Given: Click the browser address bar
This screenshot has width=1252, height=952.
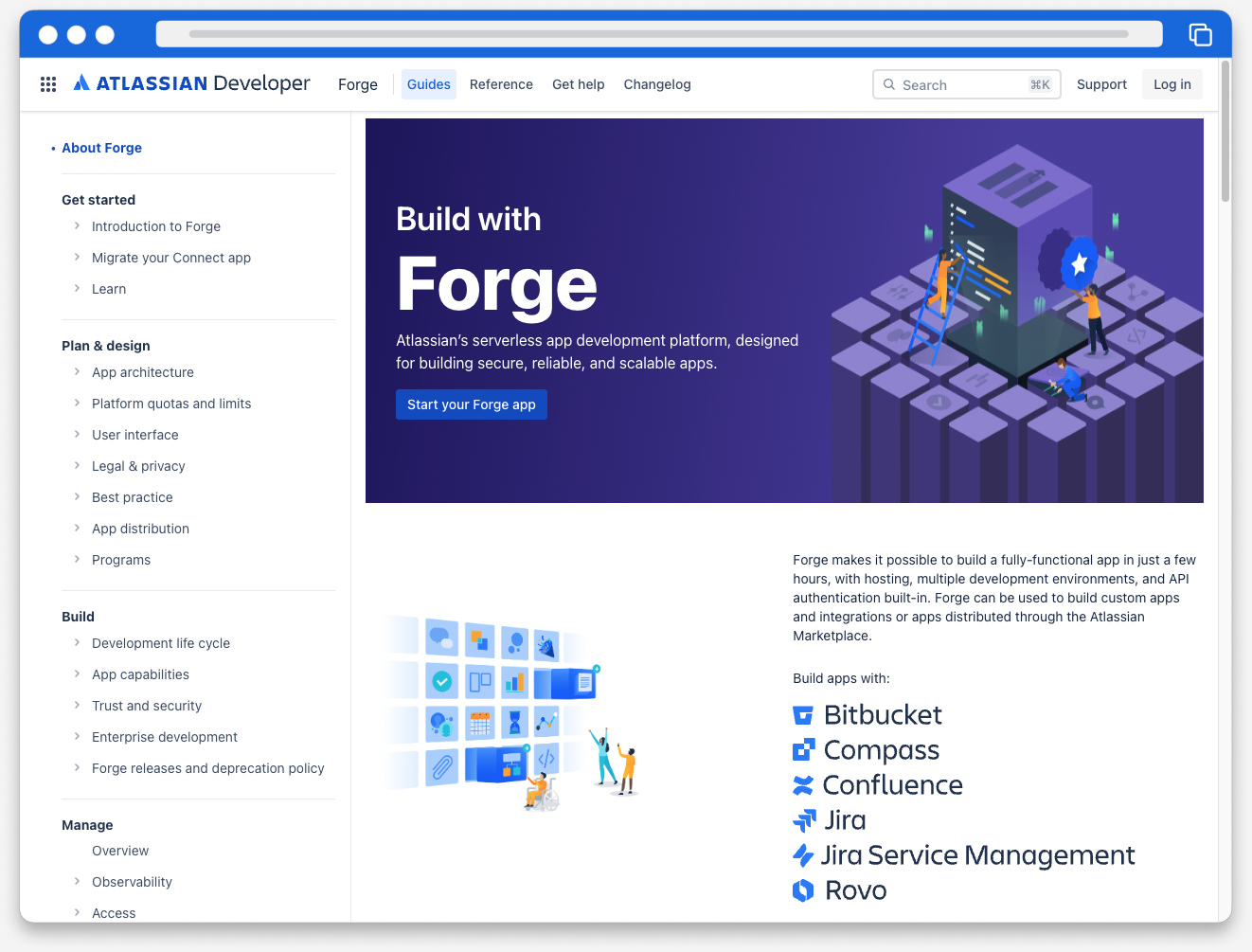Looking at the screenshot, I should [659, 34].
